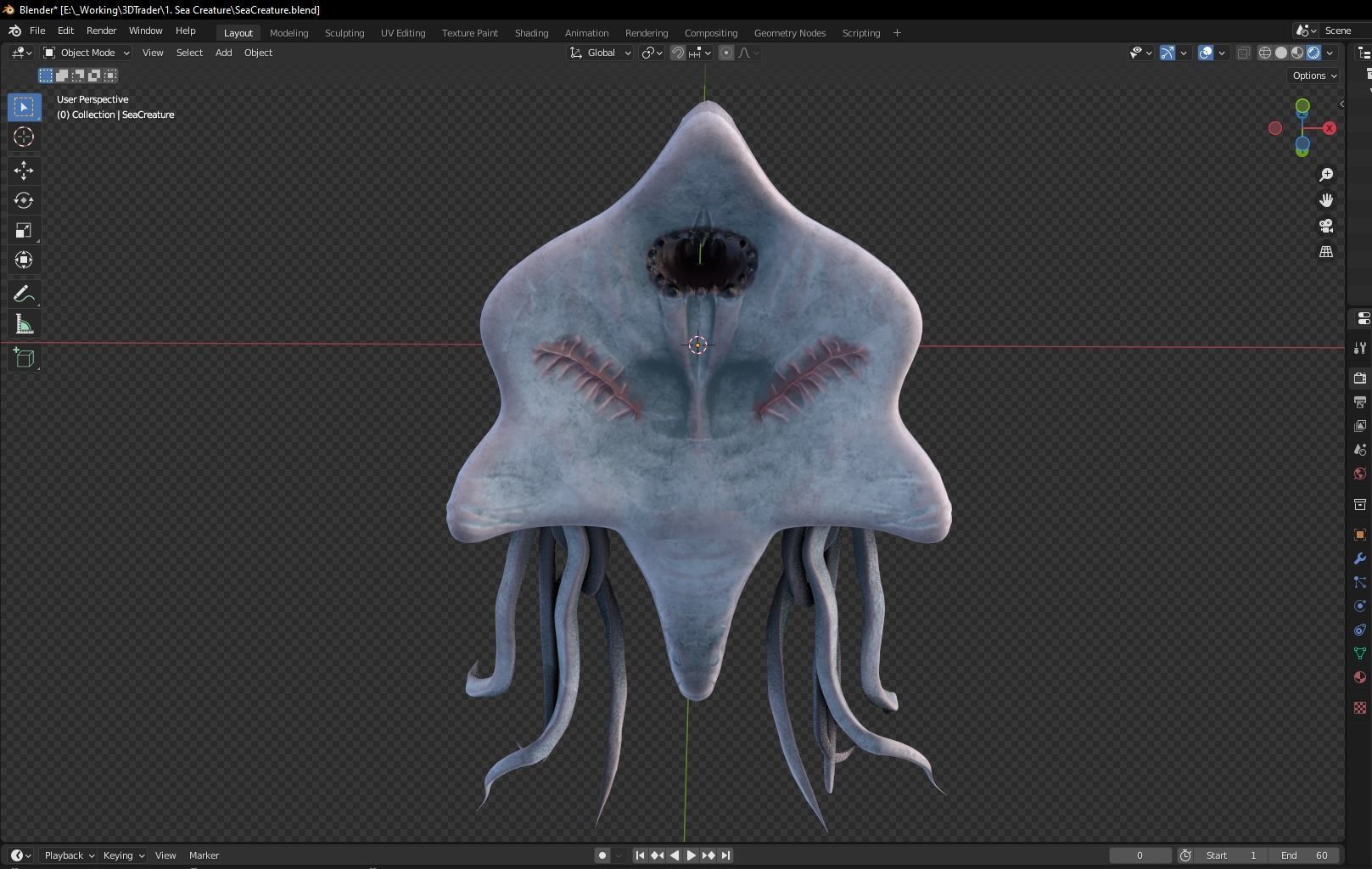Click the End frame field showing 60
This screenshot has width=1372, height=869.
point(1306,855)
